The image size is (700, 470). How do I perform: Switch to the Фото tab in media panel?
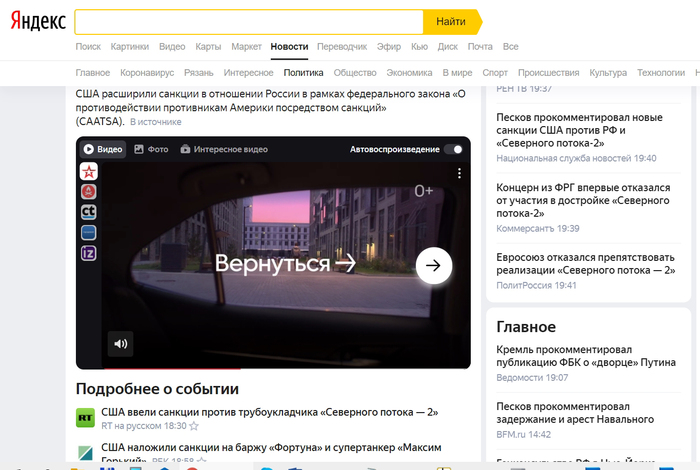[x=150, y=149]
